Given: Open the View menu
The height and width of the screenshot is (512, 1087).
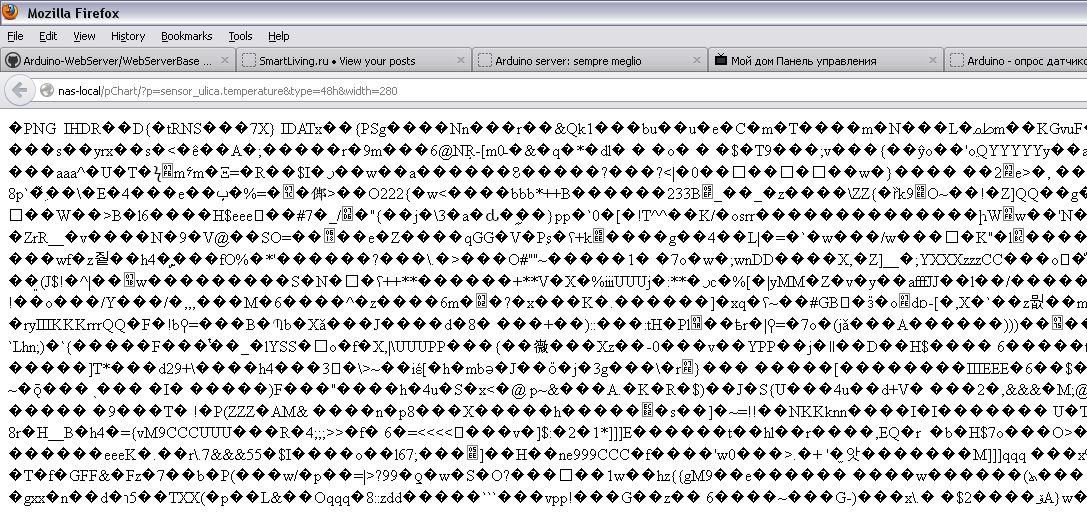Looking at the screenshot, I should [x=84, y=36].
